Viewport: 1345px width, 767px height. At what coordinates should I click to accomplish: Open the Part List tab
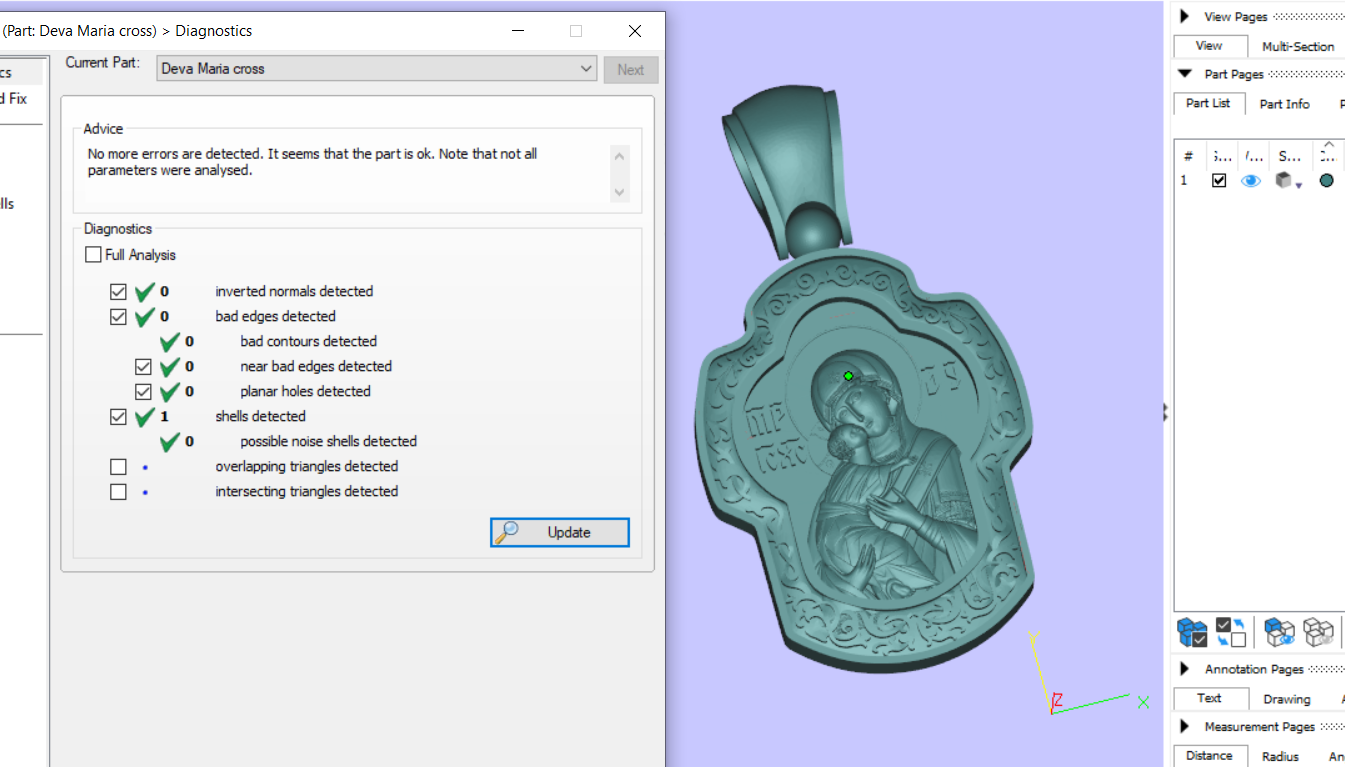[1208, 104]
